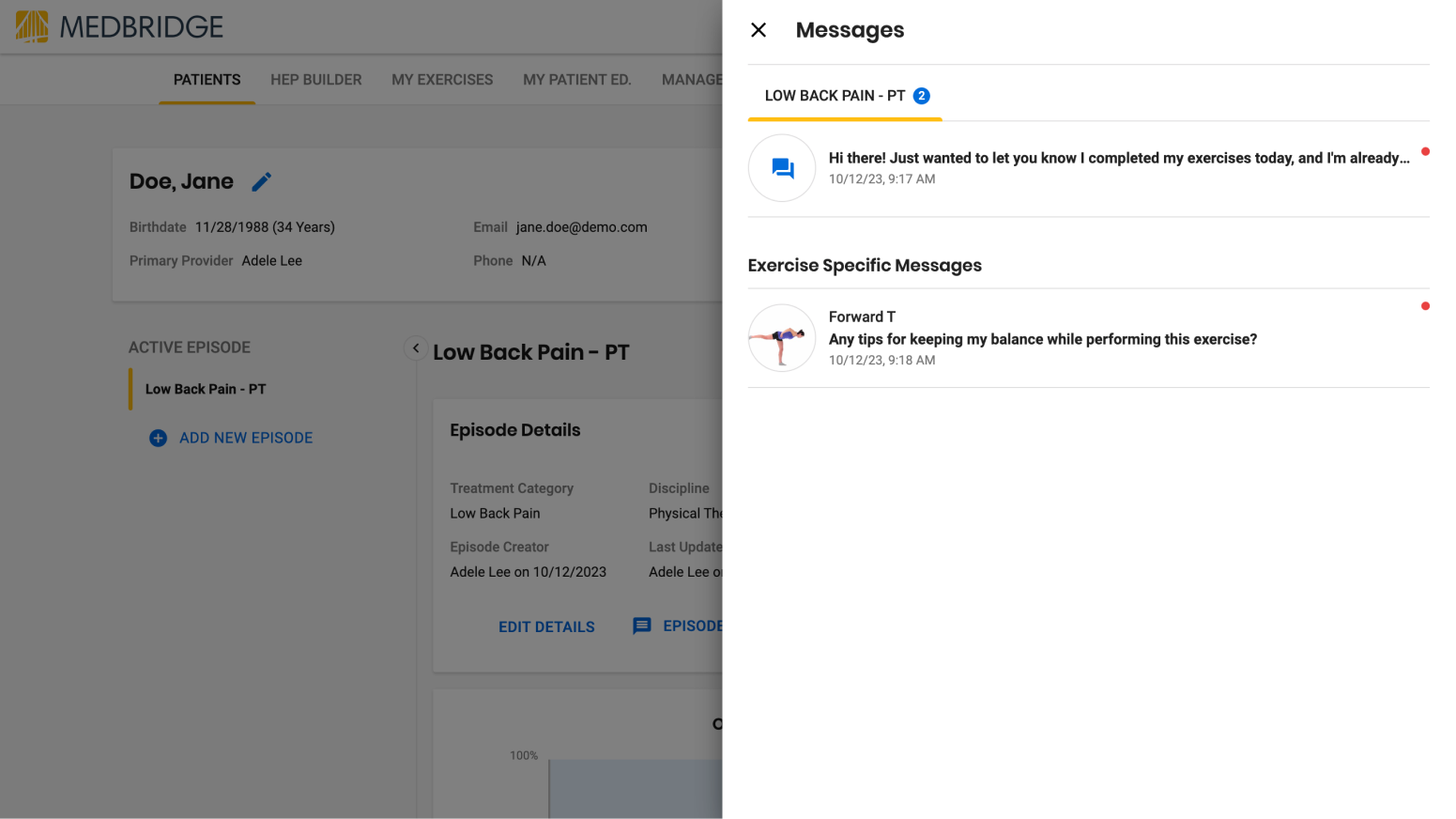Open the chat bubble icon of first message
The width and height of the screenshot is (1456, 819).
[782, 168]
